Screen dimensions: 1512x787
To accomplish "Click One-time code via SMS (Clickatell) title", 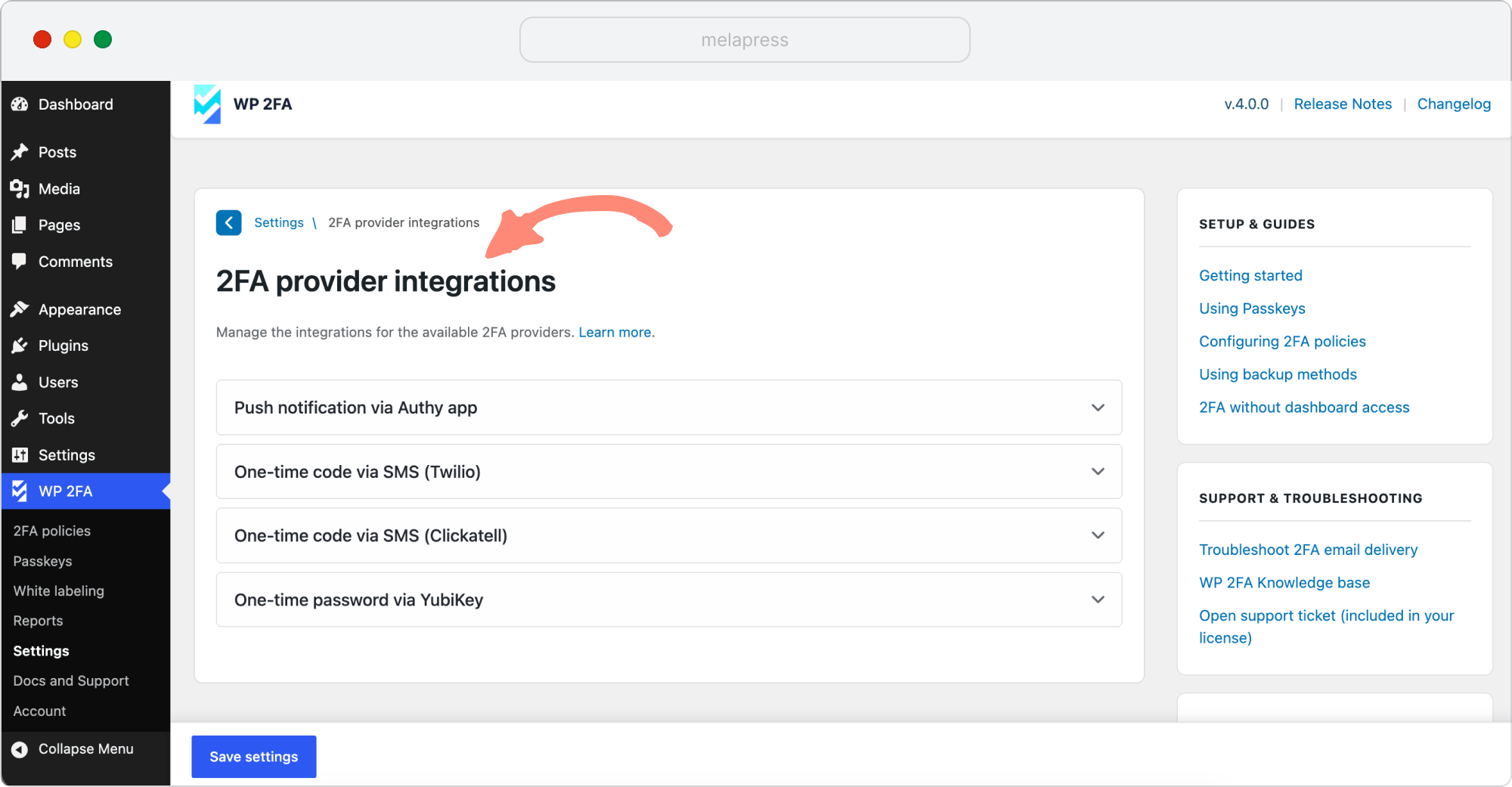I will tap(370, 535).
